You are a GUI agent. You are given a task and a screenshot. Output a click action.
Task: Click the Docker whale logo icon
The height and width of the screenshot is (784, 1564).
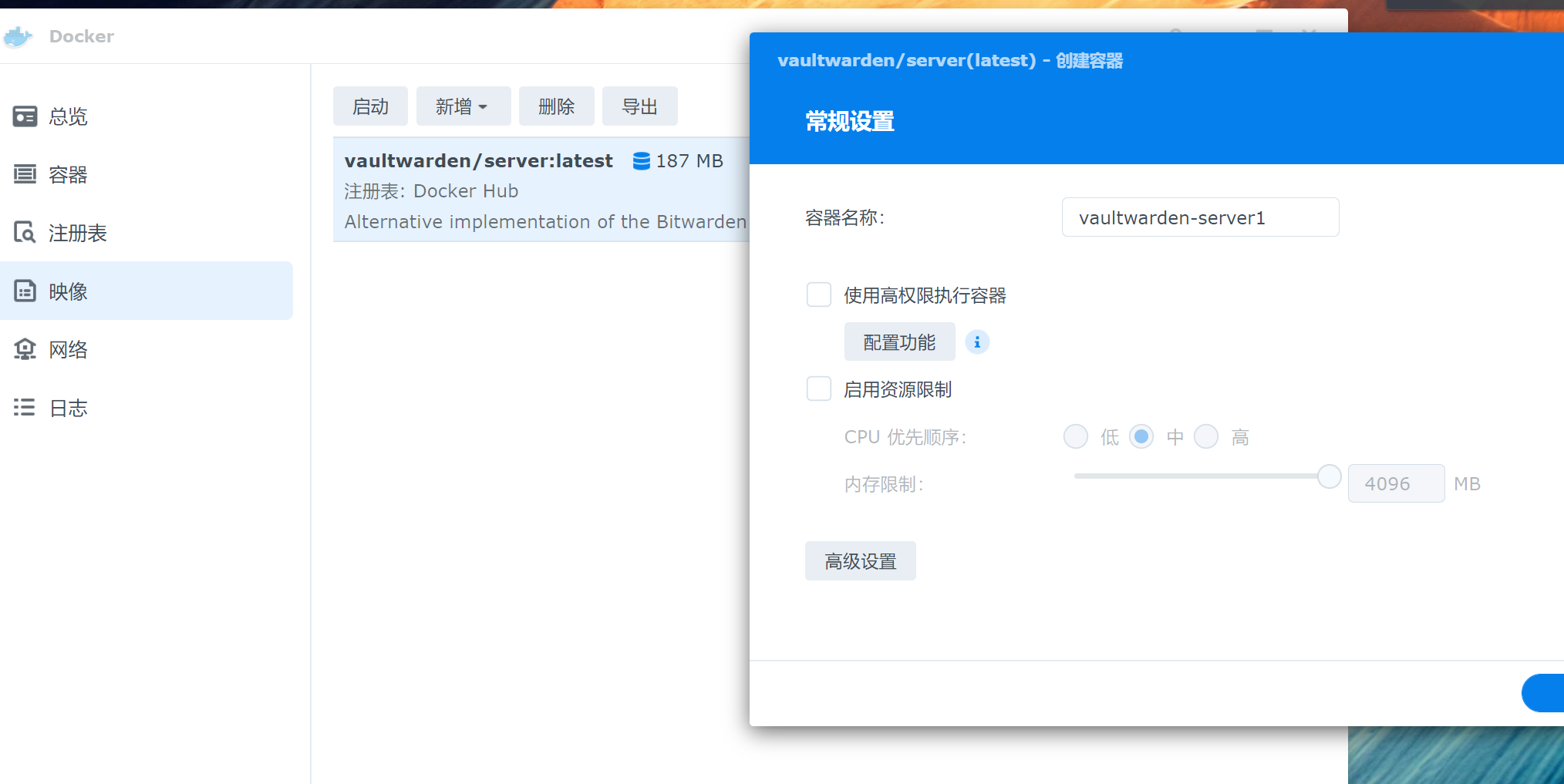tap(18, 36)
